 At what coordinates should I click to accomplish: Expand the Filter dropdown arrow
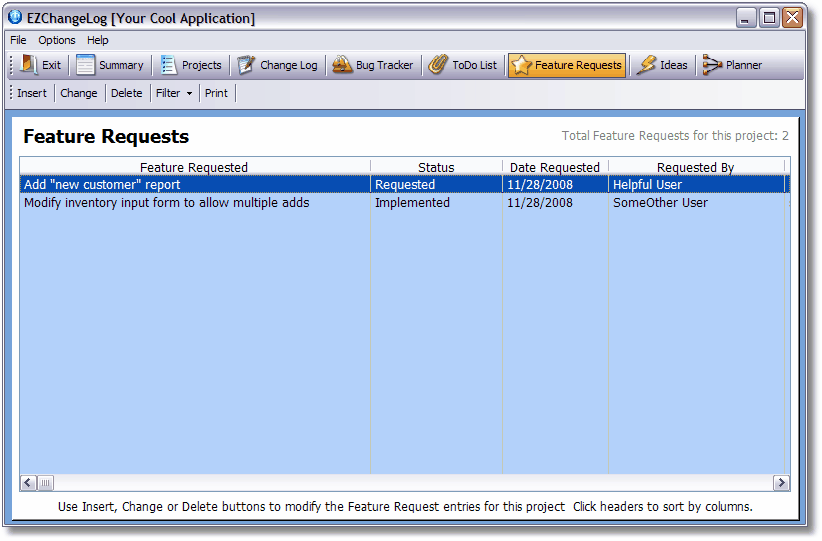(x=189, y=94)
